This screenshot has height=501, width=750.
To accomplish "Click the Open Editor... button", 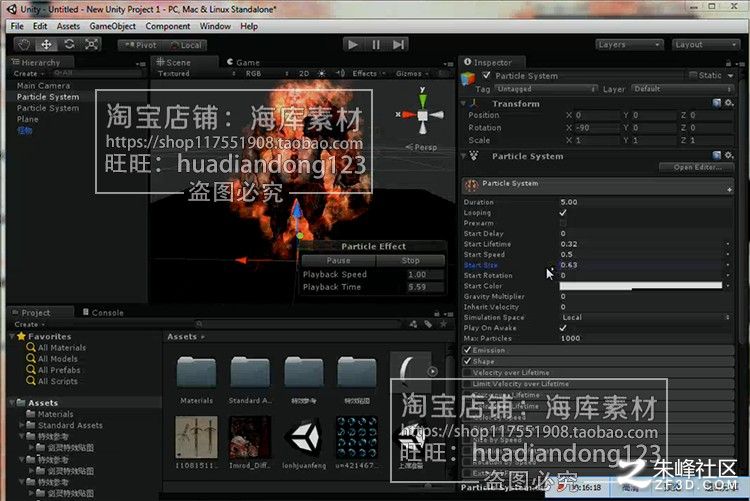I will (x=697, y=167).
